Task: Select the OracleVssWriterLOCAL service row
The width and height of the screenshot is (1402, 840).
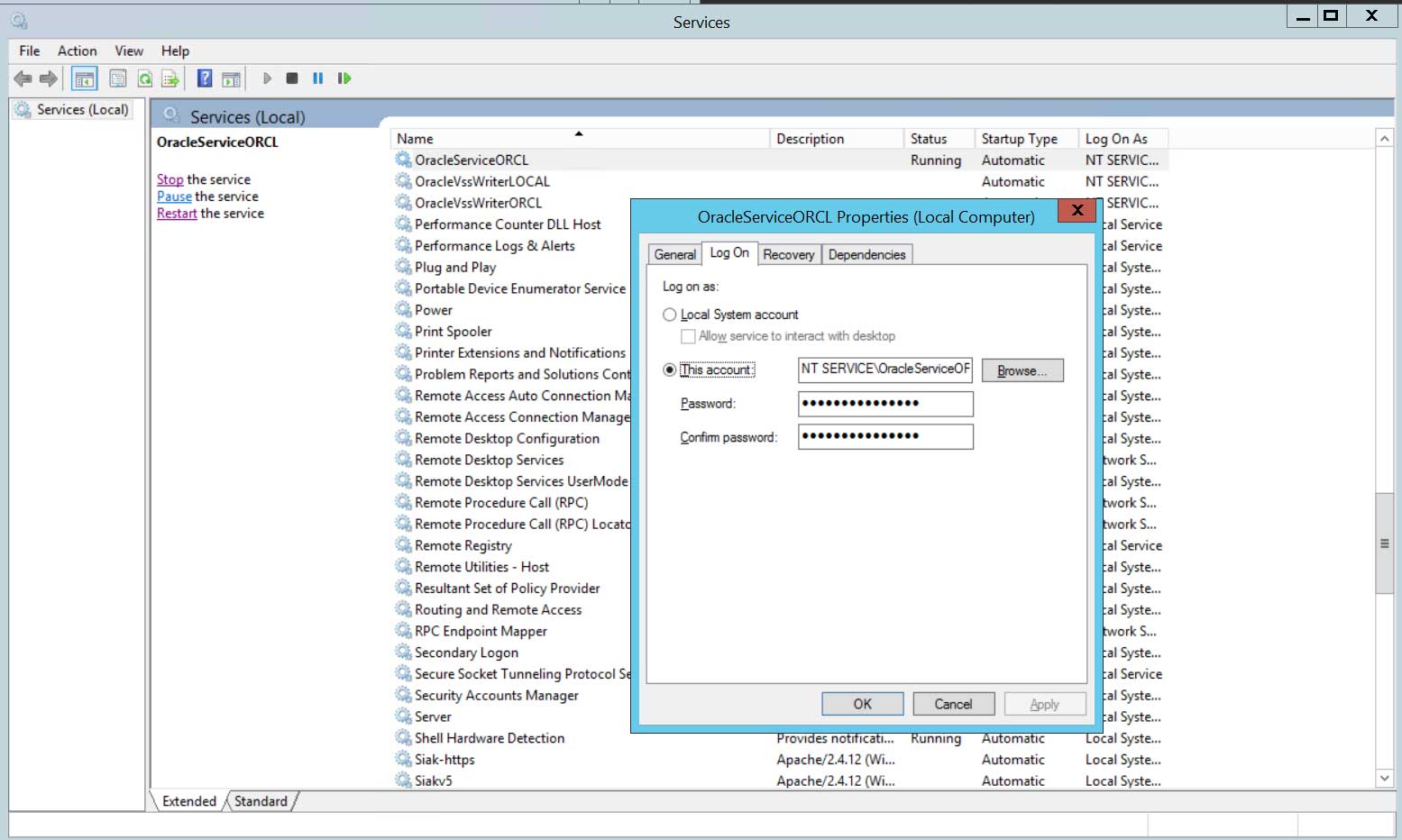Action: tap(780, 181)
